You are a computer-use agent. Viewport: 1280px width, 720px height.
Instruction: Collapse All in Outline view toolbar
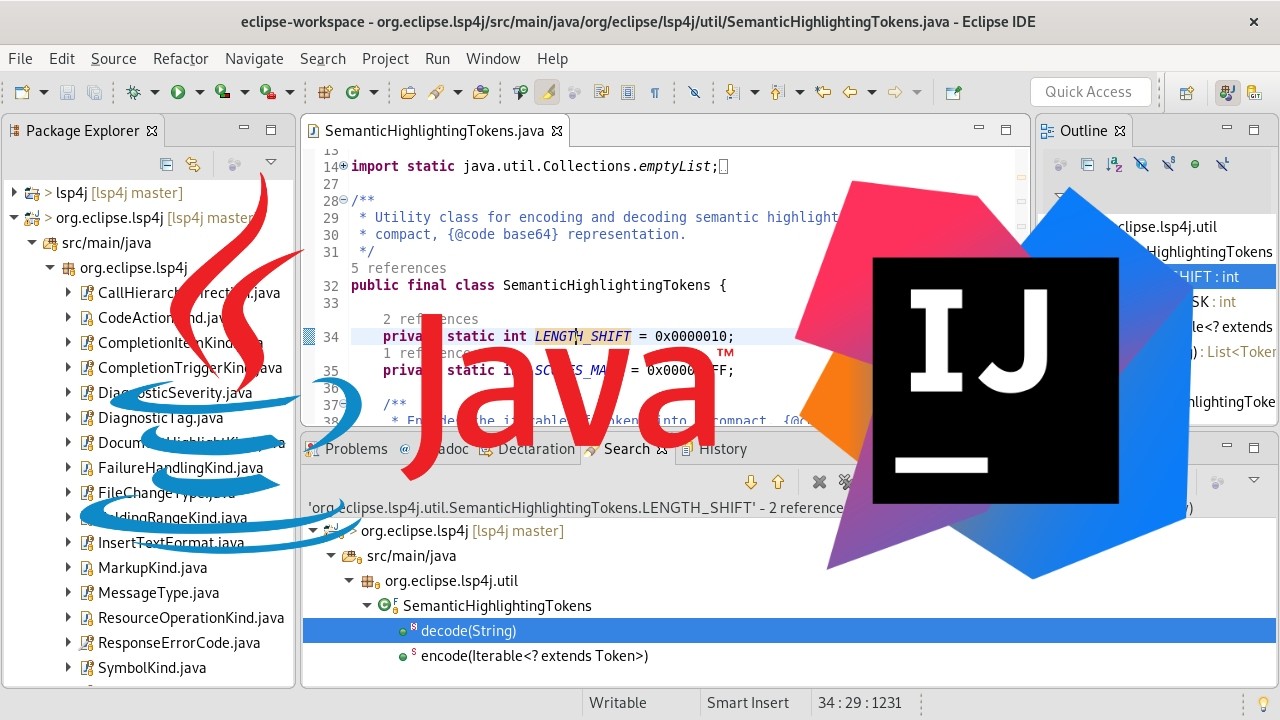pyautogui.click(x=1087, y=164)
